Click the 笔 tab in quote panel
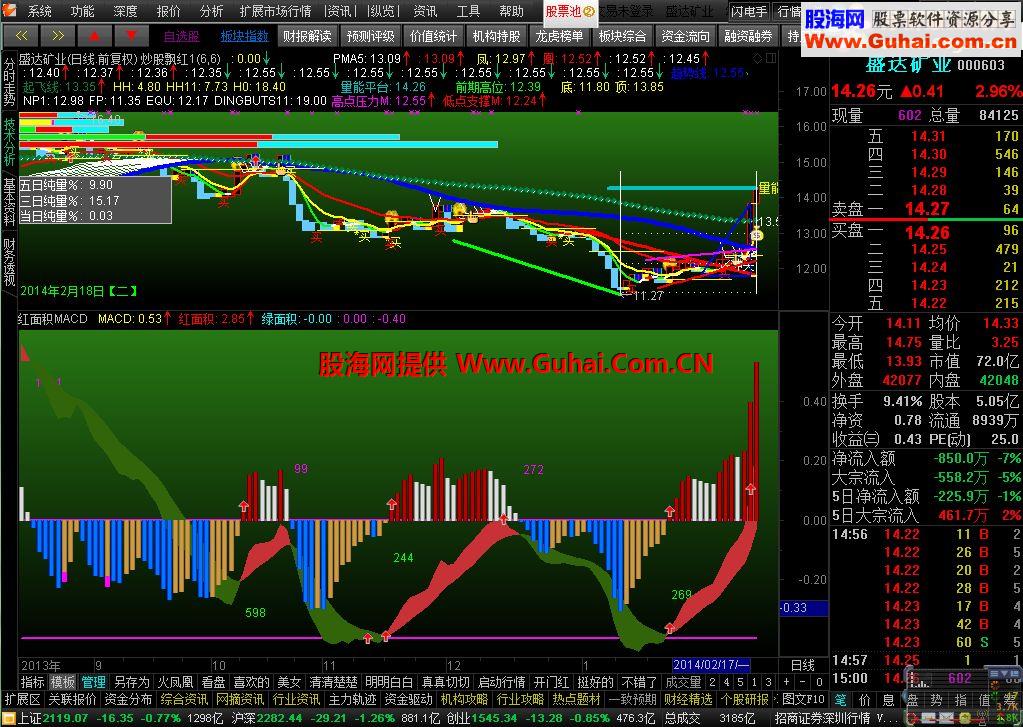This screenshot has width=1023, height=727. tap(841, 700)
